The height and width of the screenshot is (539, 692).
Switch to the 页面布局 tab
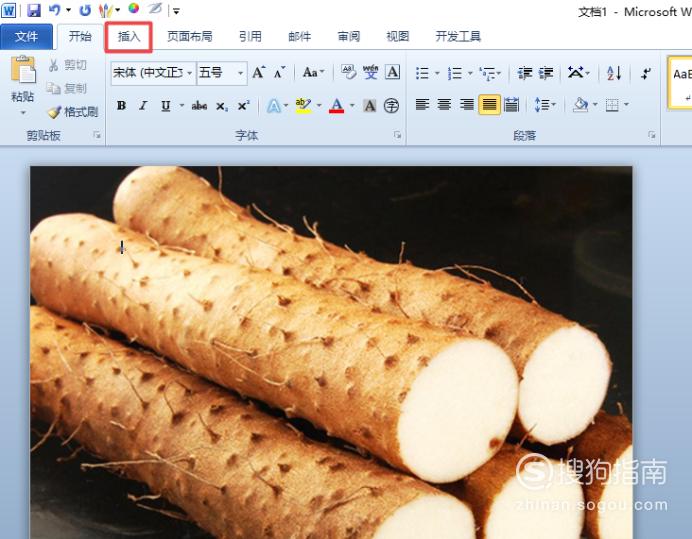click(x=190, y=37)
